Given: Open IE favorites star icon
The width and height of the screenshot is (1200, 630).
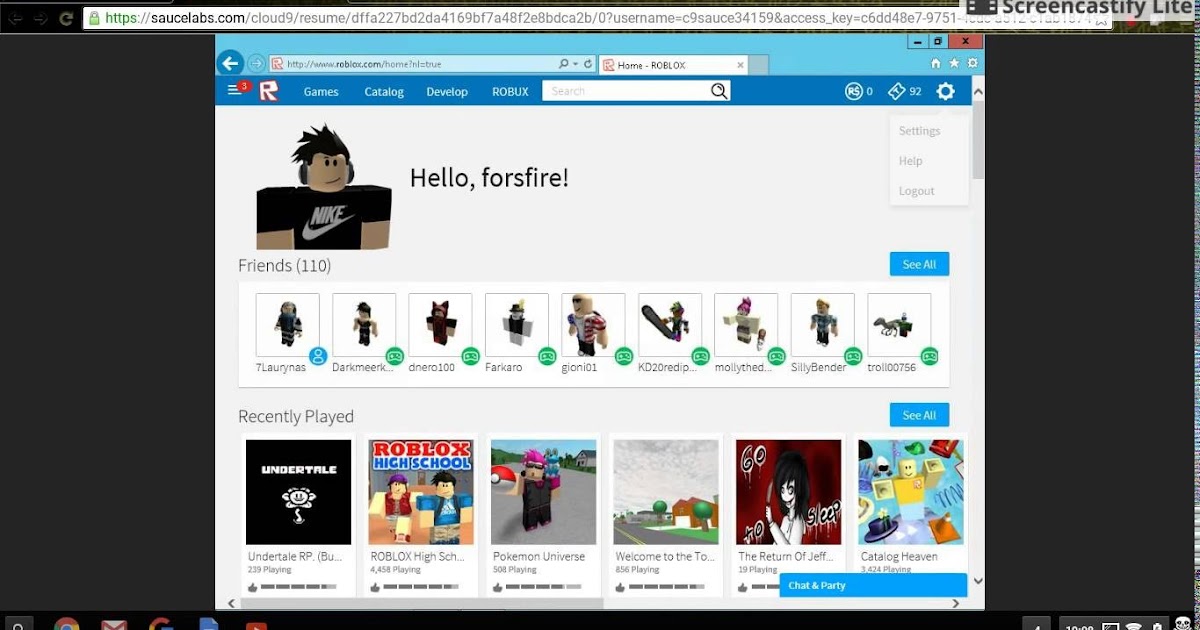Looking at the screenshot, I should tap(954, 63).
